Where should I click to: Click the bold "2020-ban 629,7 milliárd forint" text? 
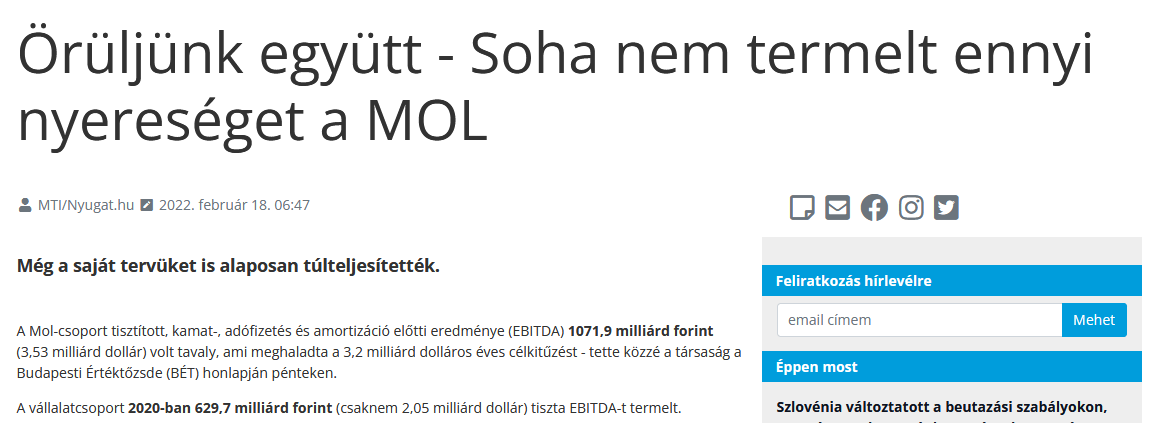230,408
